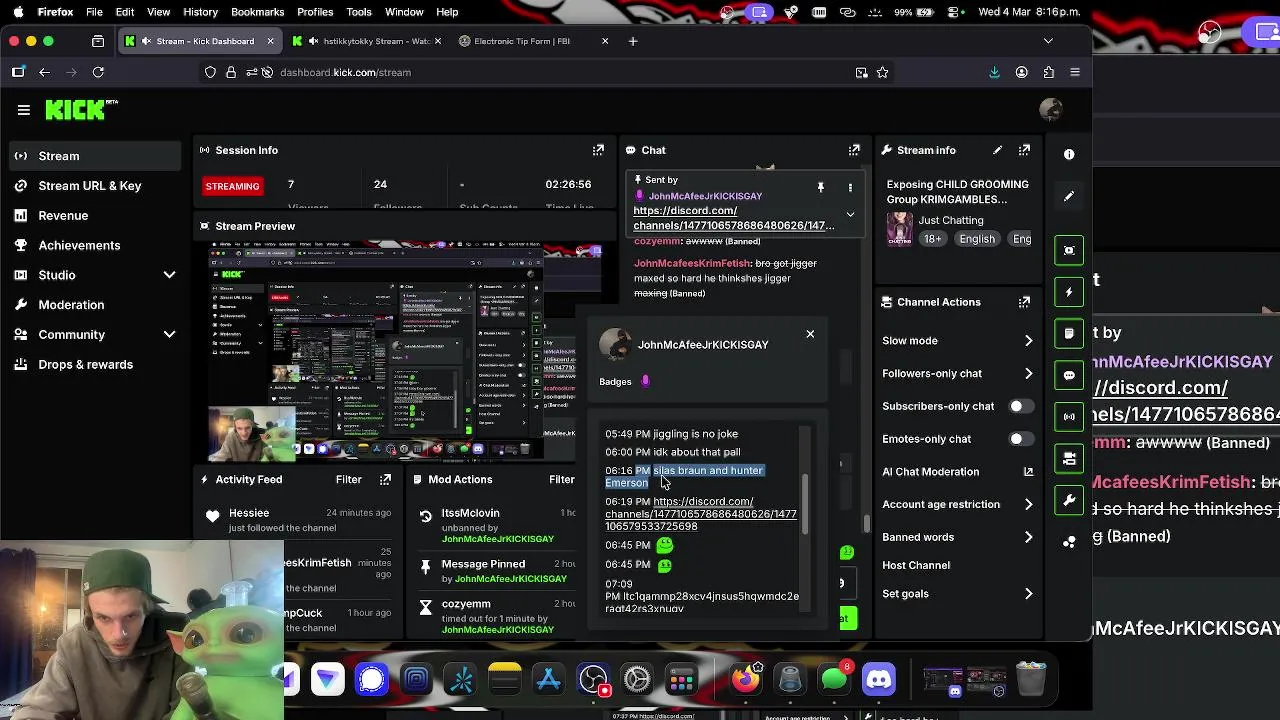Switch to Electronic Tip Form FBI tab
This screenshot has height=720, width=1280.
coord(534,41)
